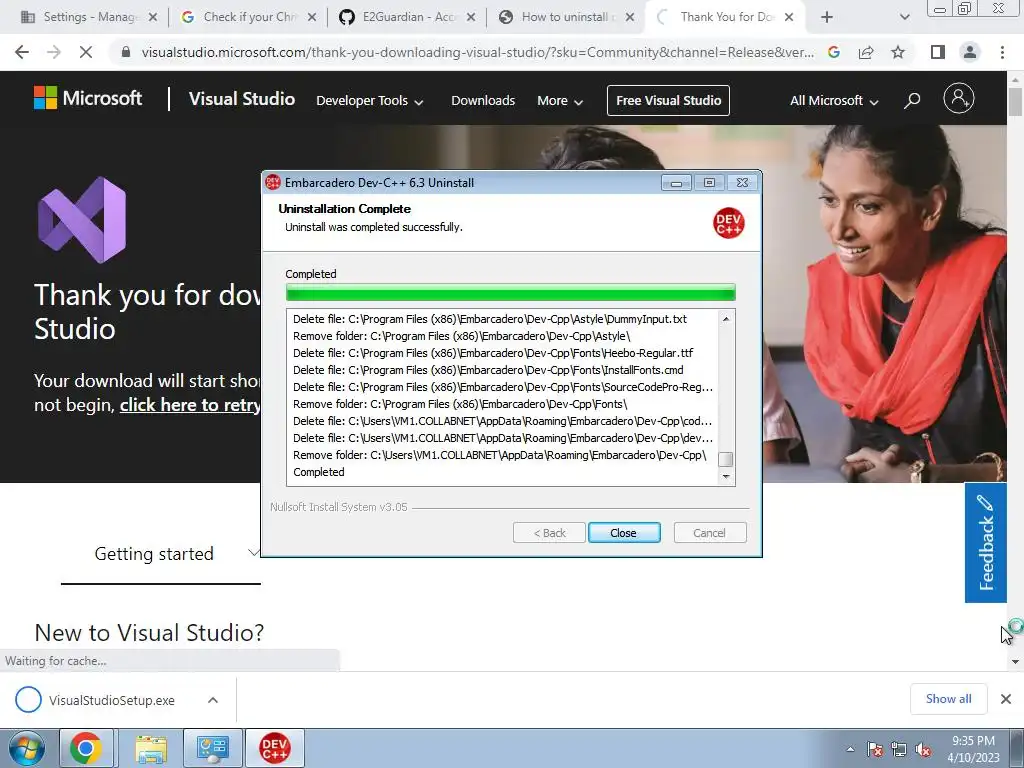The image size is (1024, 768).
Task: Close the E2Guardian tab
Action: coord(471,17)
